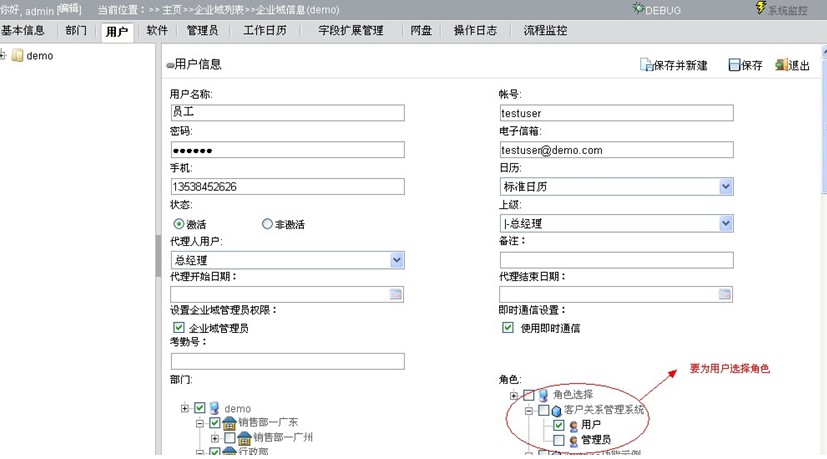Collapse the 销售部—广东 tree node
This screenshot has width=827, height=459.
[199, 423]
